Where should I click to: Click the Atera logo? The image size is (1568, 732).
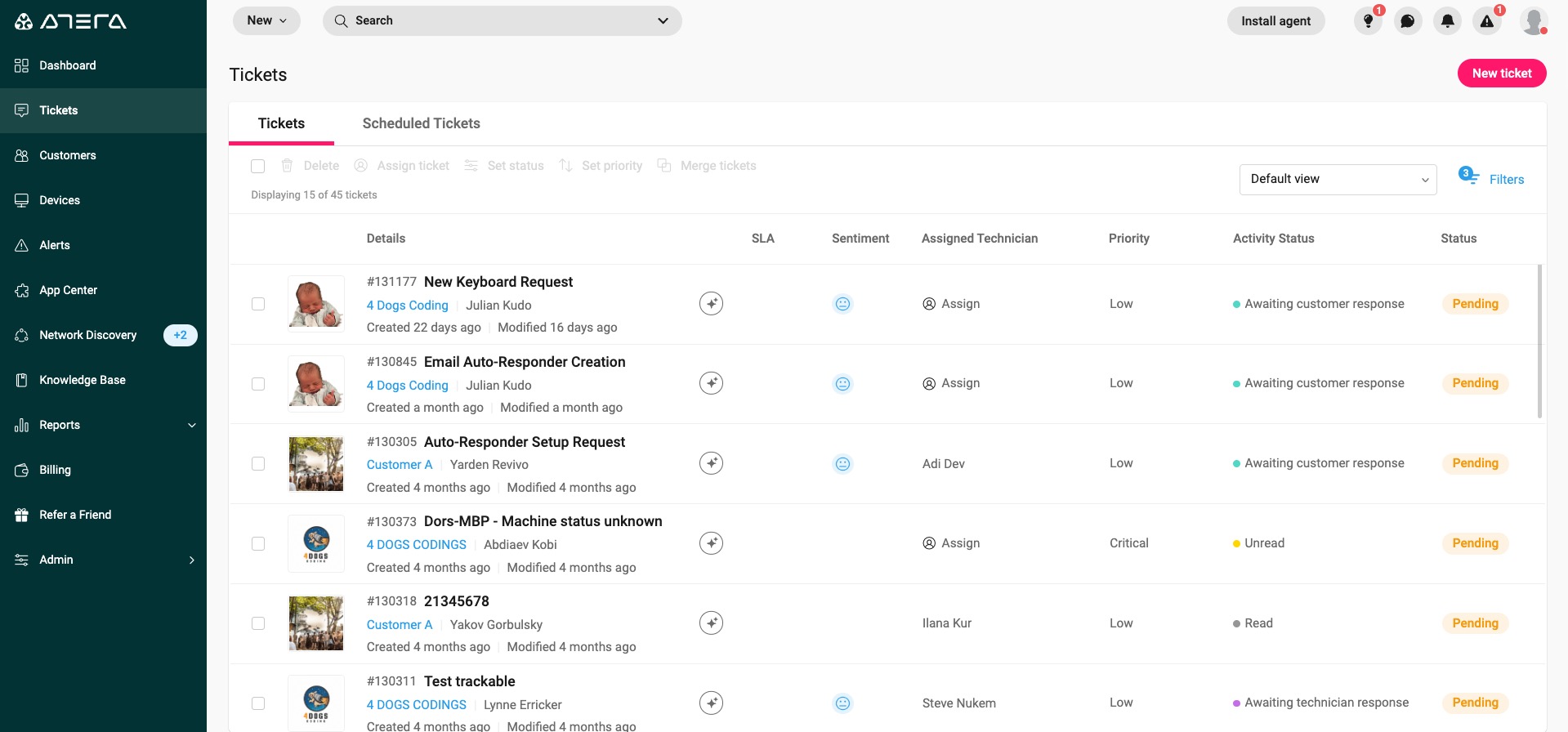pyautogui.click(x=71, y=21)
